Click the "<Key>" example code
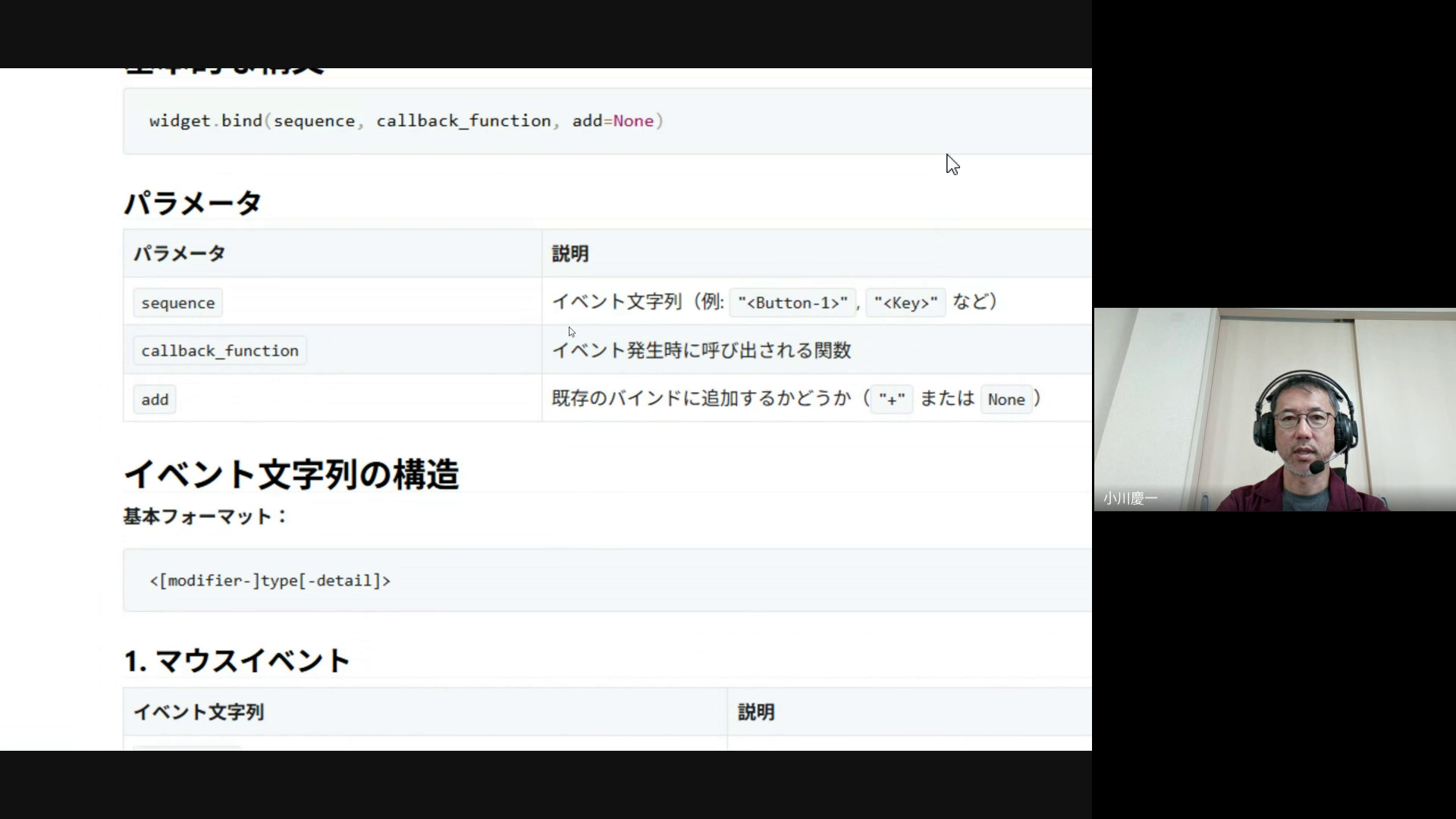The width and height of the screenshot is (1456, 819). (905, 303)
